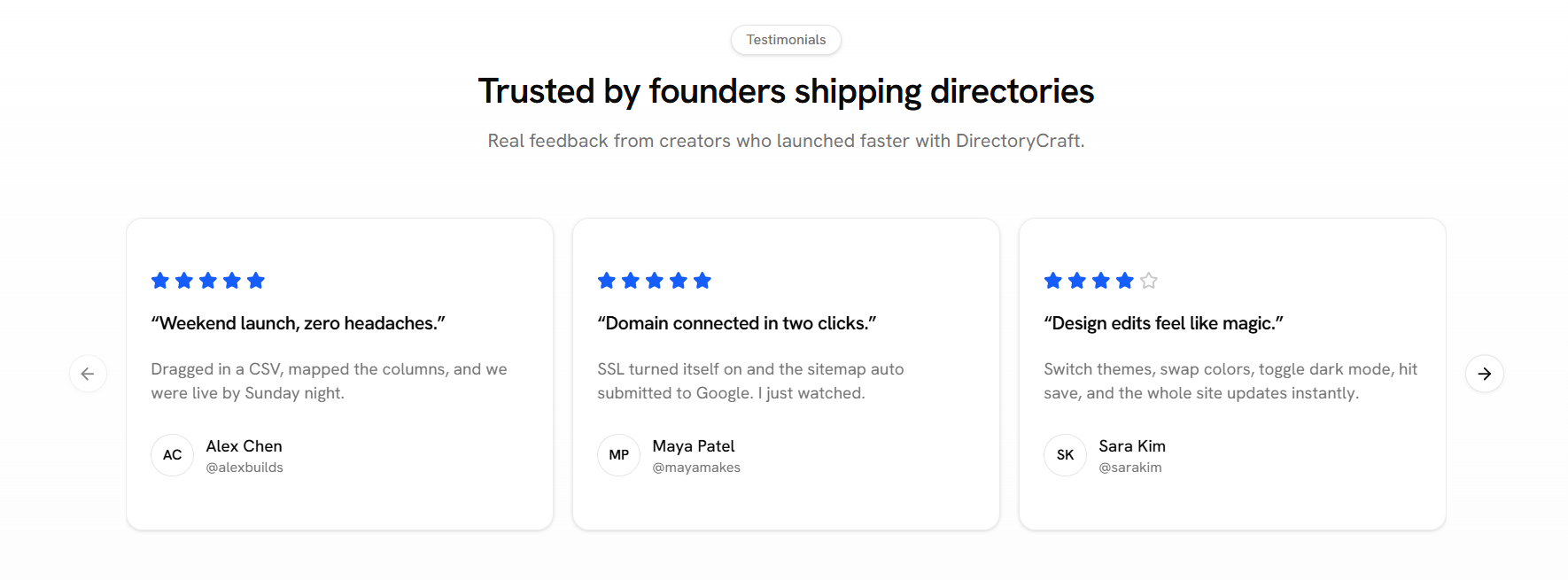Click the fifth star on Maya Patel's review
The width and height of the screenshot is (1568, 580).
coord(702,281)
